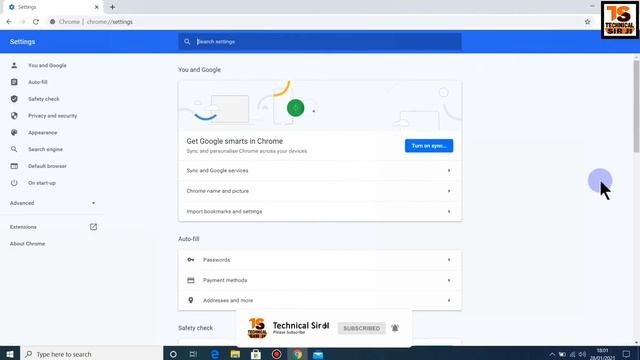Click the clipboard icon beside Auto-fill
Screen dimensions: 640x360
14,82
